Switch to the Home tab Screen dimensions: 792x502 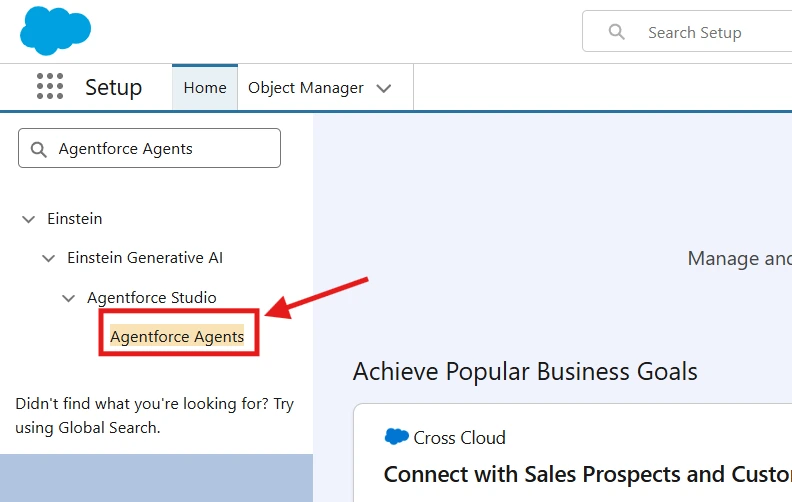pyautogui.click(x=205, y=88)
